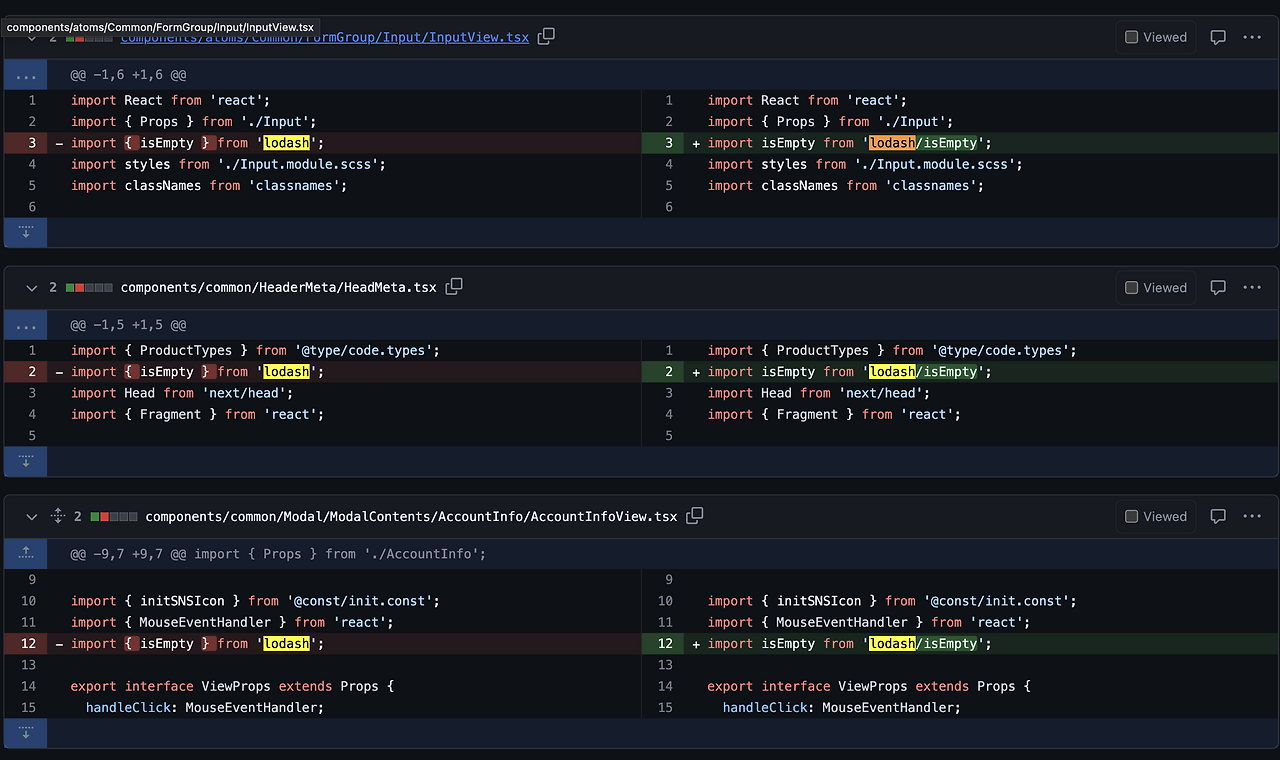Expand lines below in the InputView.tsx diff
This screenshot has height=760, width=1280.
click(x=26, y=232)
